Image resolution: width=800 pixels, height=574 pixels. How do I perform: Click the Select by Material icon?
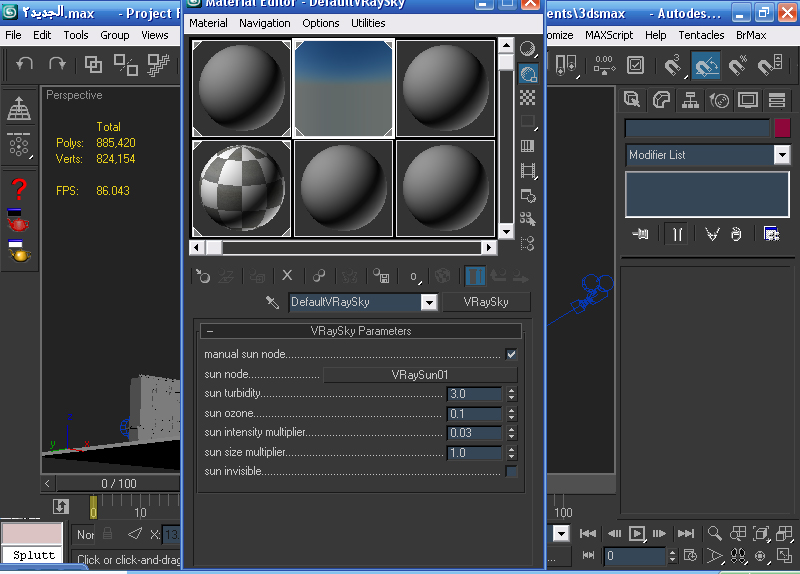click(x=528, y=219)
